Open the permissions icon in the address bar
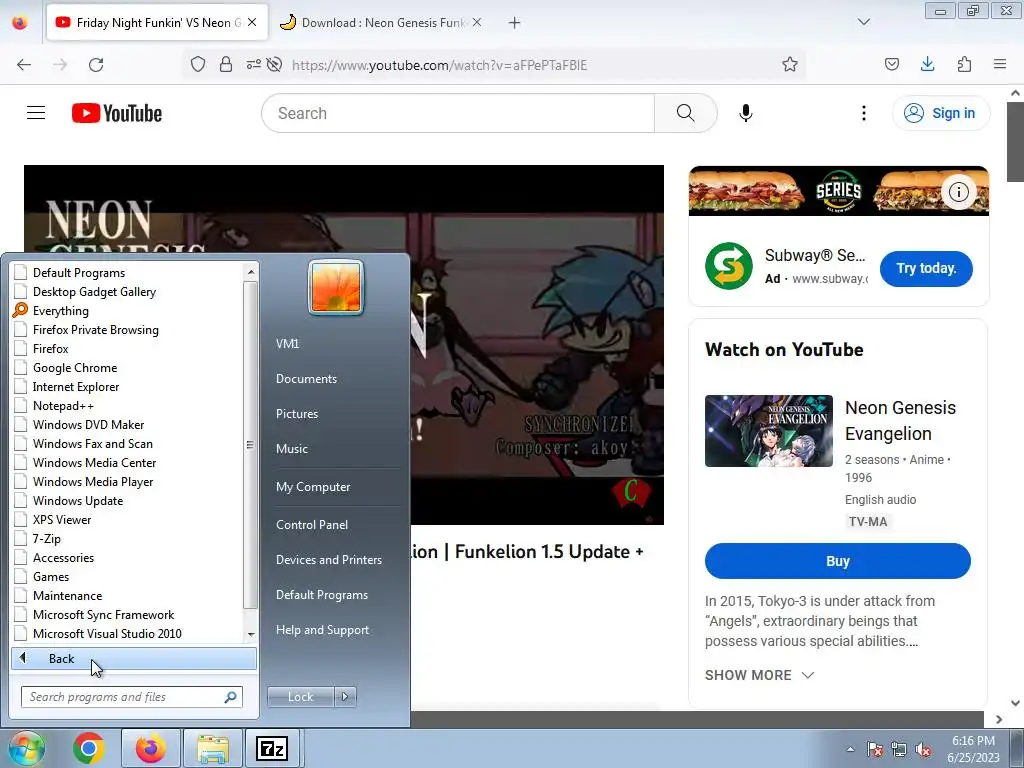1024x768 pixels. 253,65
